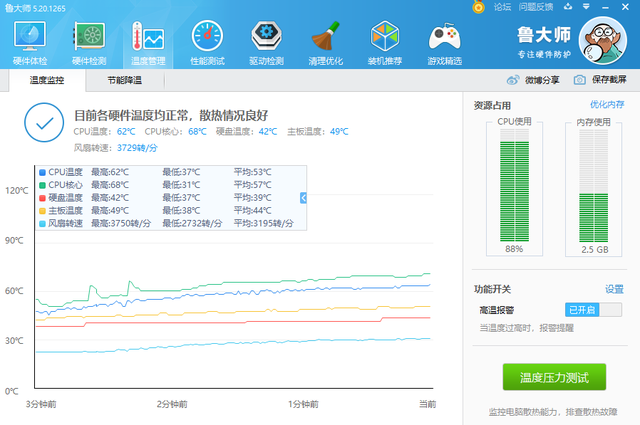This screenshot has height=425, width=640.
Task: Click the gold medal icon in title bar
Action: [x=478, y=7]
